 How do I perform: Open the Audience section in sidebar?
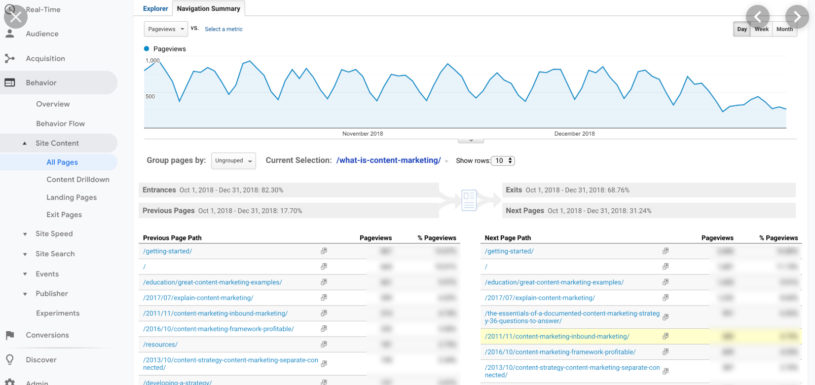(x=42, y=34)
